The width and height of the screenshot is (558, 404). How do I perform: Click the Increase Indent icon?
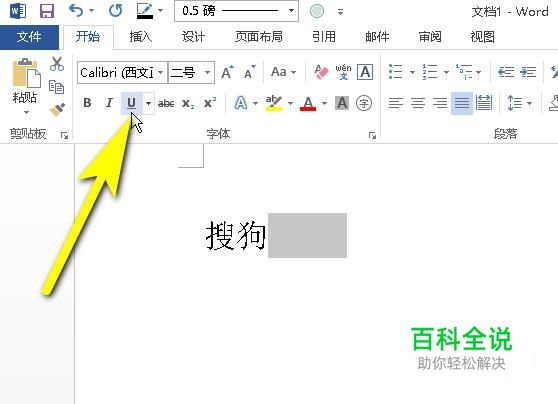tap(528, 72)
